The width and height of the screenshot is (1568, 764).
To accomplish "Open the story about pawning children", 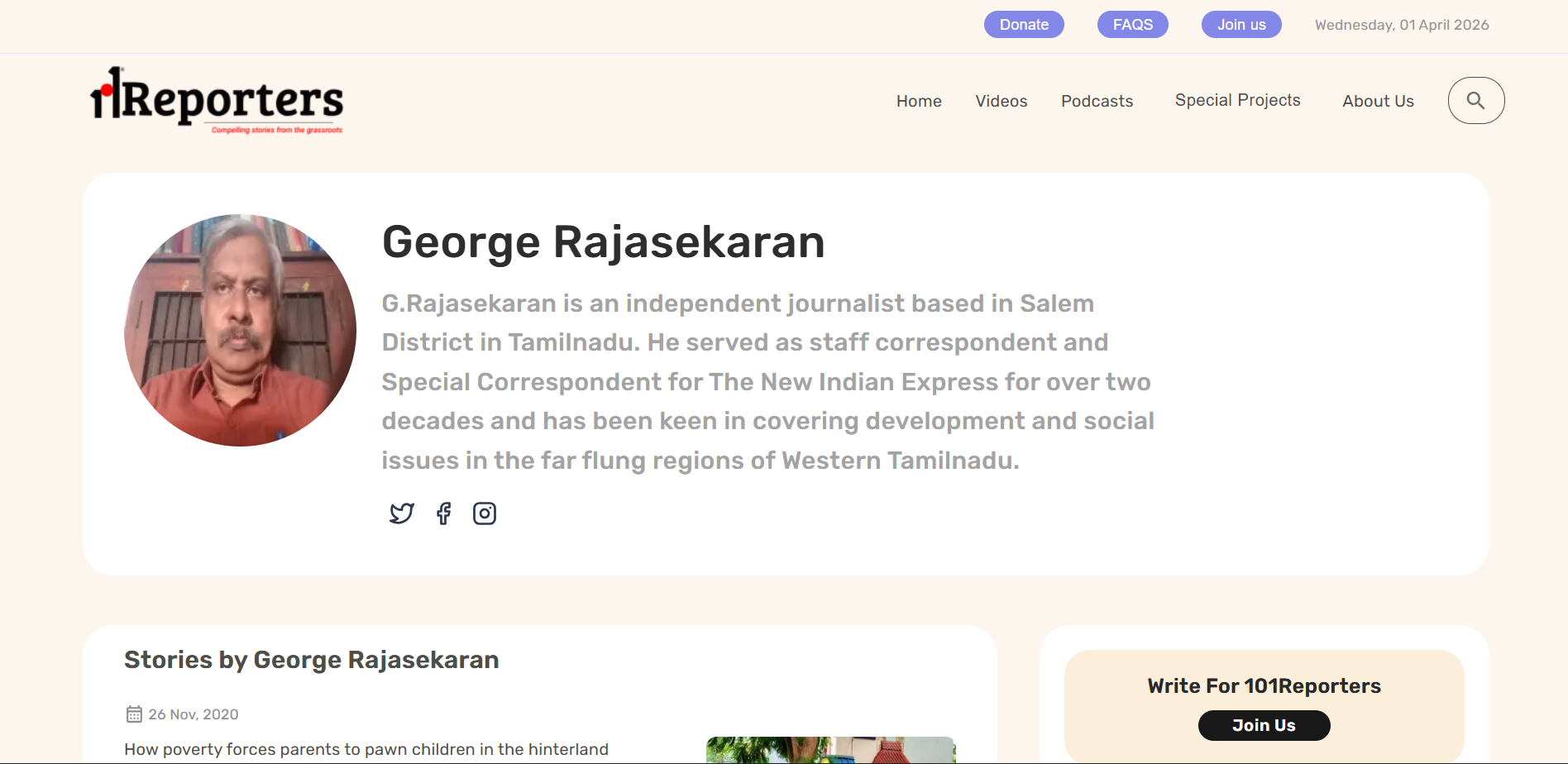I will [366, 749].
